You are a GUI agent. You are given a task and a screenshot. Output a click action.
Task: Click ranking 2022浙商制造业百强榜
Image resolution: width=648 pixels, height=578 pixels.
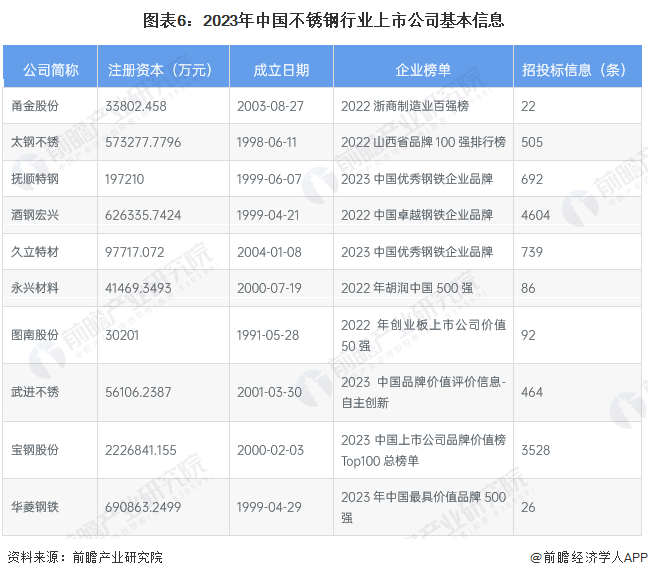(405, 106)
